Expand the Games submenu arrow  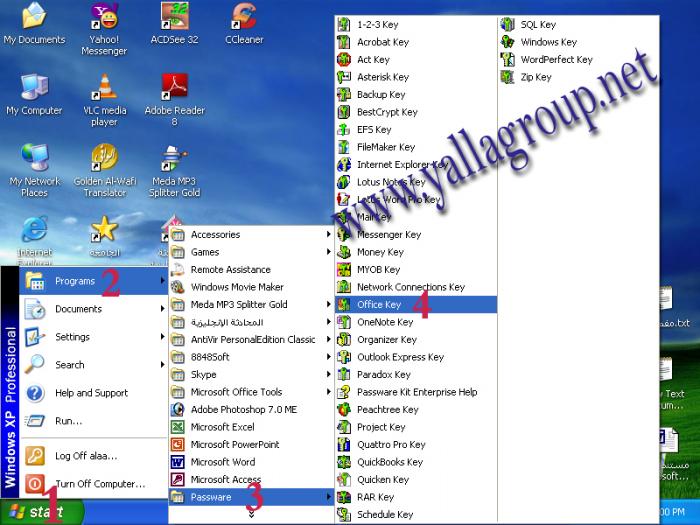click(x=329, y=252)
